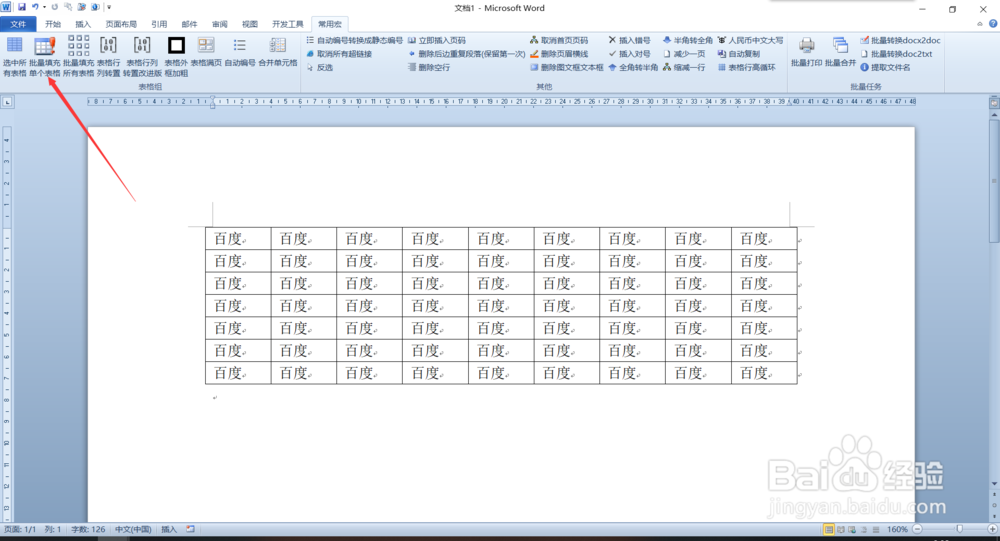Click zoom out minus button
Image resolution: width=1000 pixels, height=541 pixels.
tap(917, 530)
